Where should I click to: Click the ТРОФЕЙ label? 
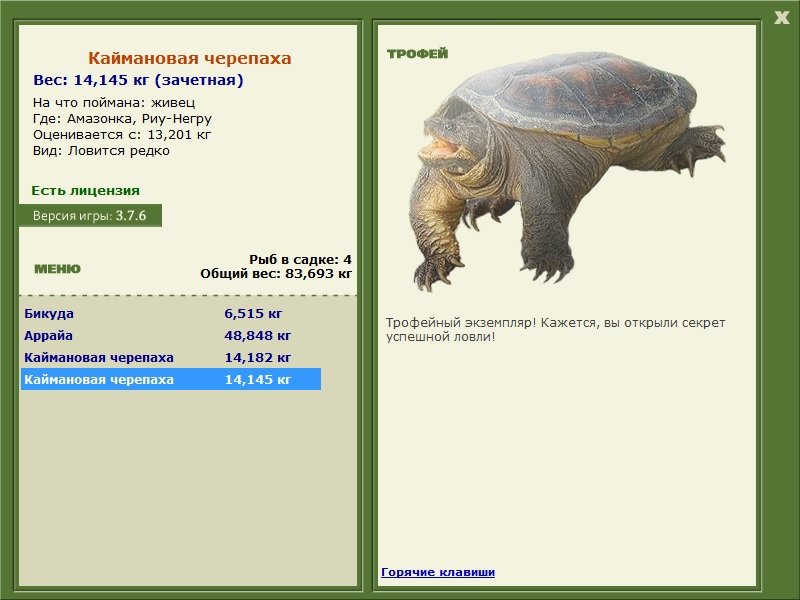click(417, 54)
